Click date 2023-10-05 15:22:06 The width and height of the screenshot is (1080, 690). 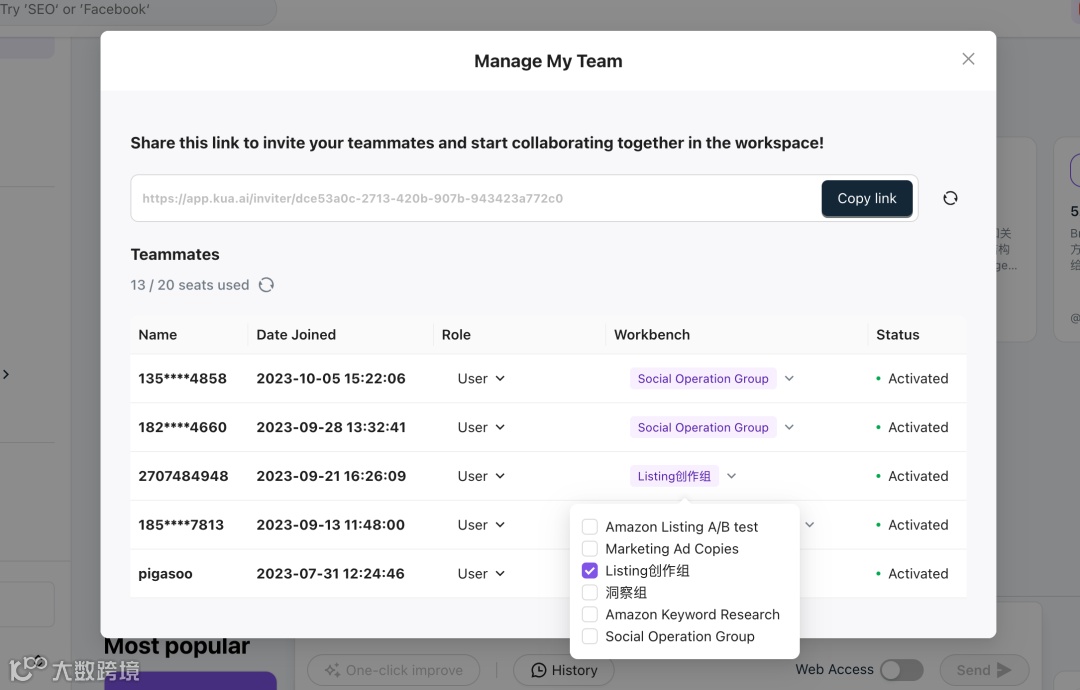[x=331, y=379]
